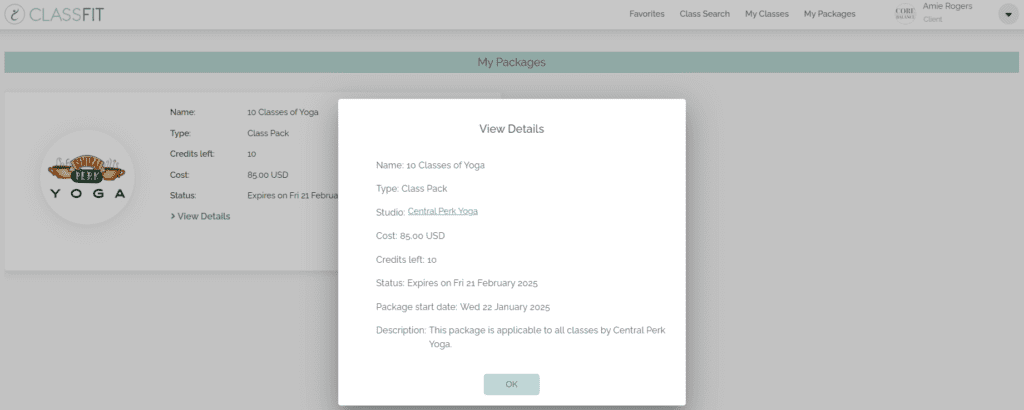Open My Classes from navigation
The width and height of the screenshot is (1024, 410).
click(x=766, y=14)
